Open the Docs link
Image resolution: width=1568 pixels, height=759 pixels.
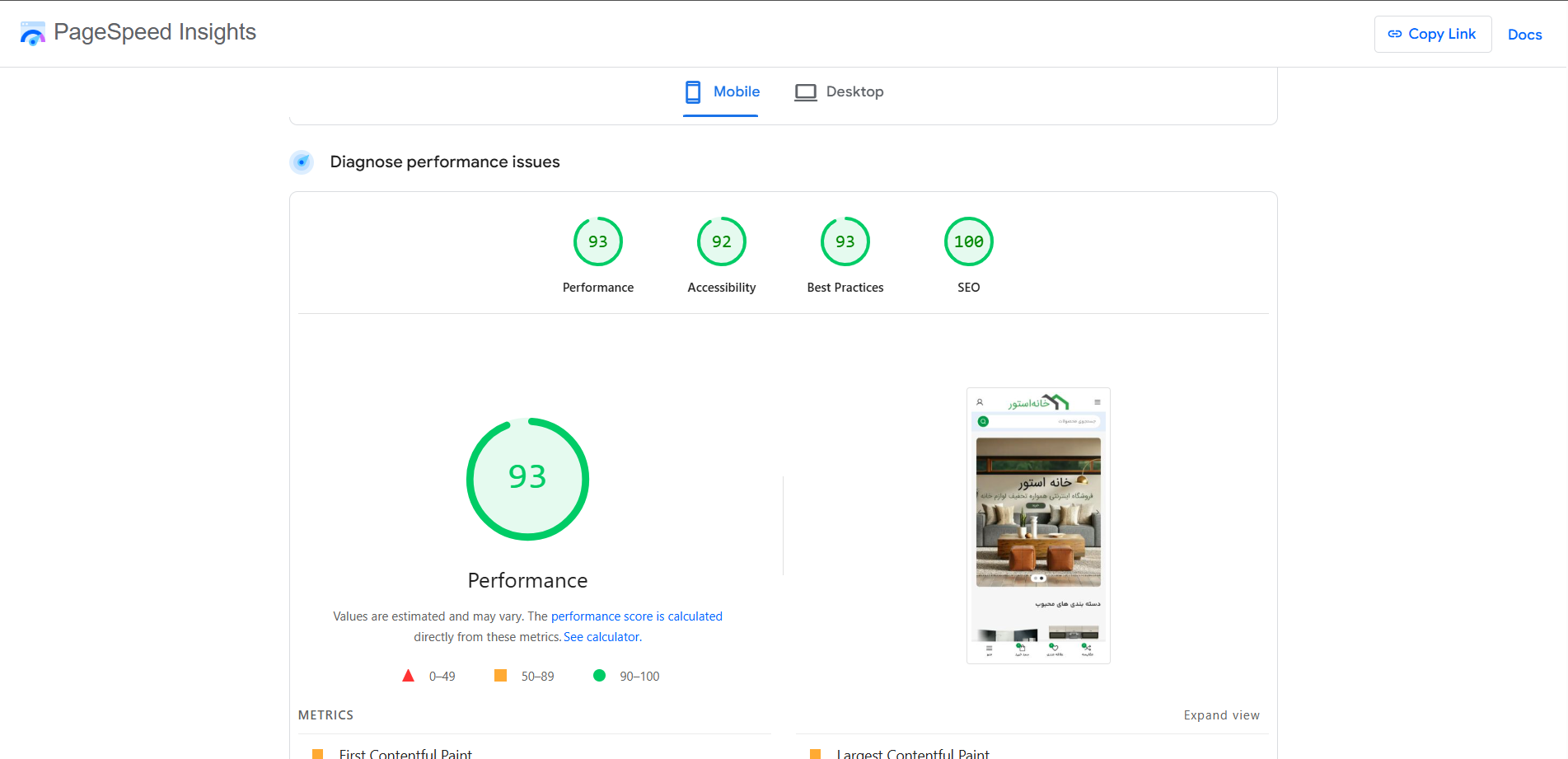(x=1524, y=35)
